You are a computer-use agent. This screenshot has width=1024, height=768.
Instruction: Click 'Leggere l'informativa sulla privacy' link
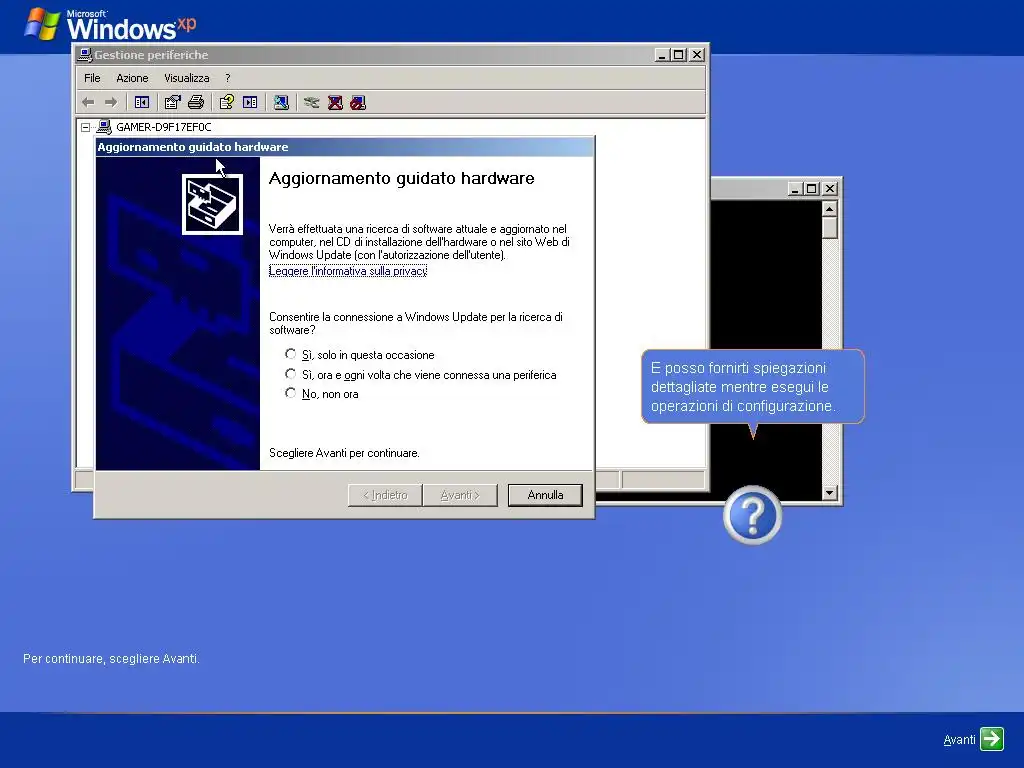348,270
